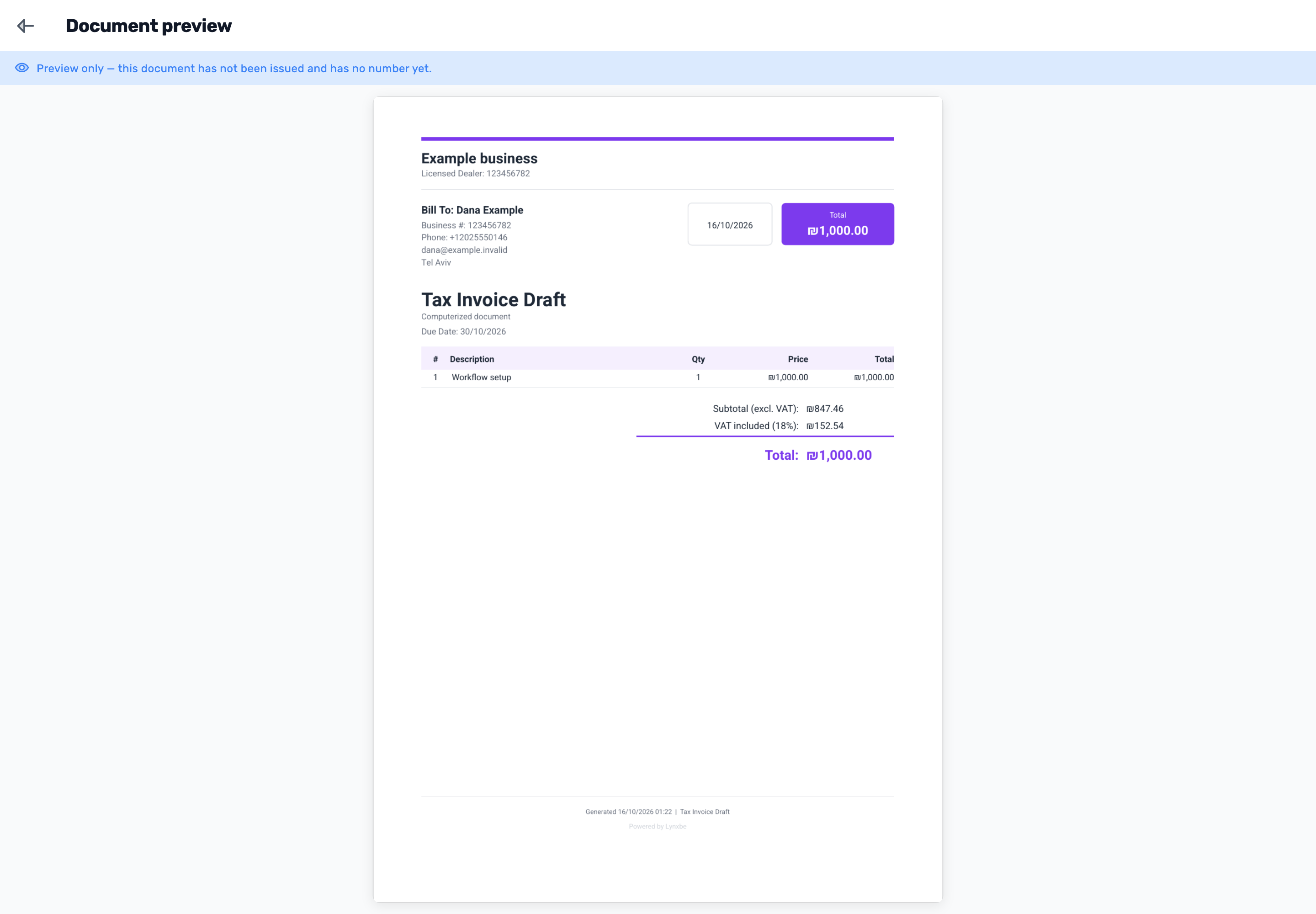Image resolution: width=1316 pixels, height=914 pixels.
Task: Click "Licensed Dealer: 123456782" text
Action: [475, 174]
